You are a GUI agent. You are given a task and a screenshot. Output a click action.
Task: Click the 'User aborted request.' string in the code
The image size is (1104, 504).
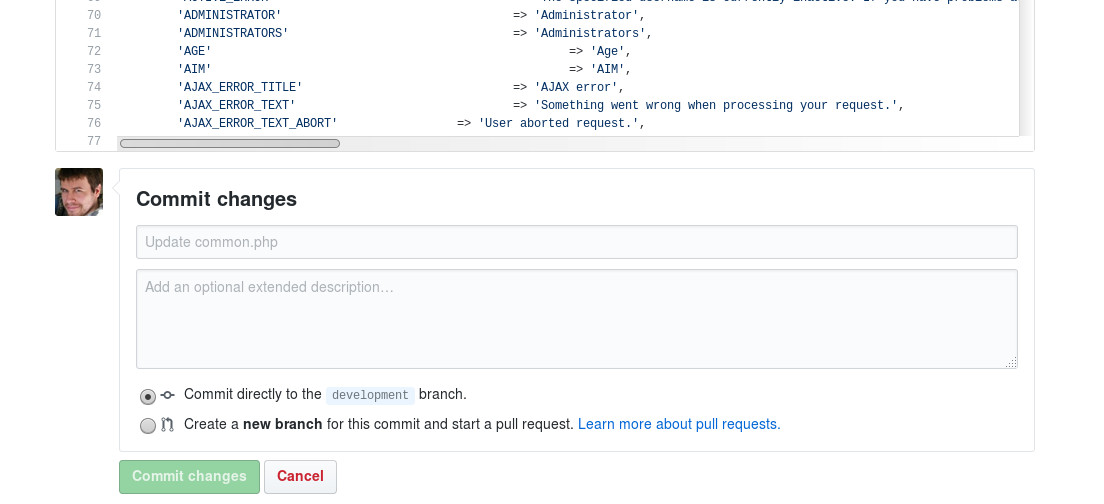pyautogui.click(x=559, y=123)
